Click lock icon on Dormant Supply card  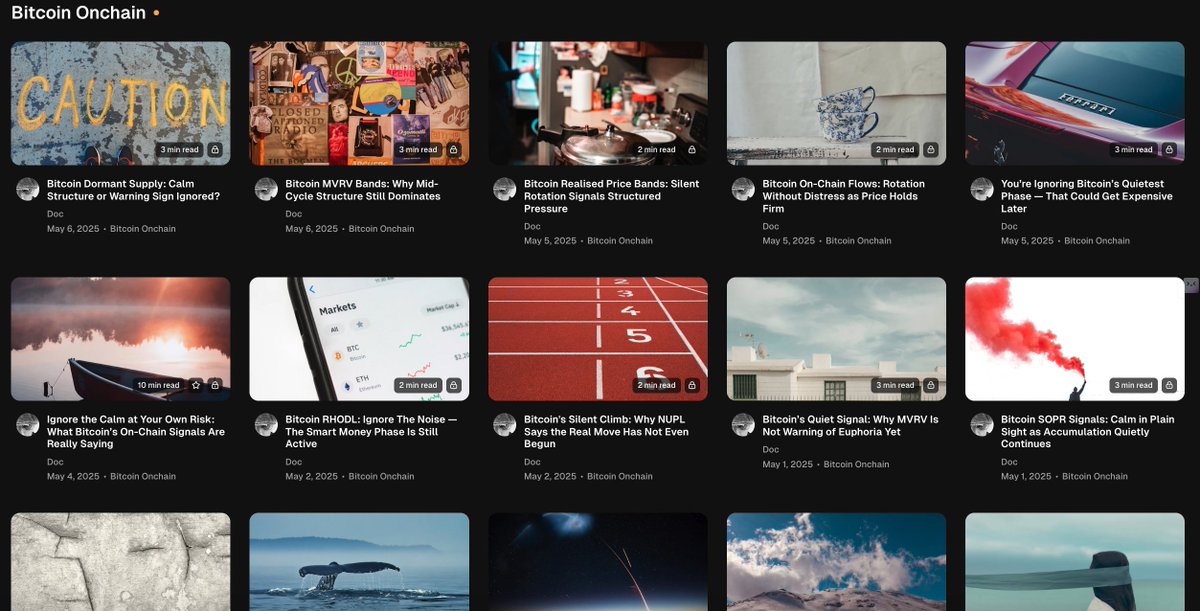click(x=215, y=150)
